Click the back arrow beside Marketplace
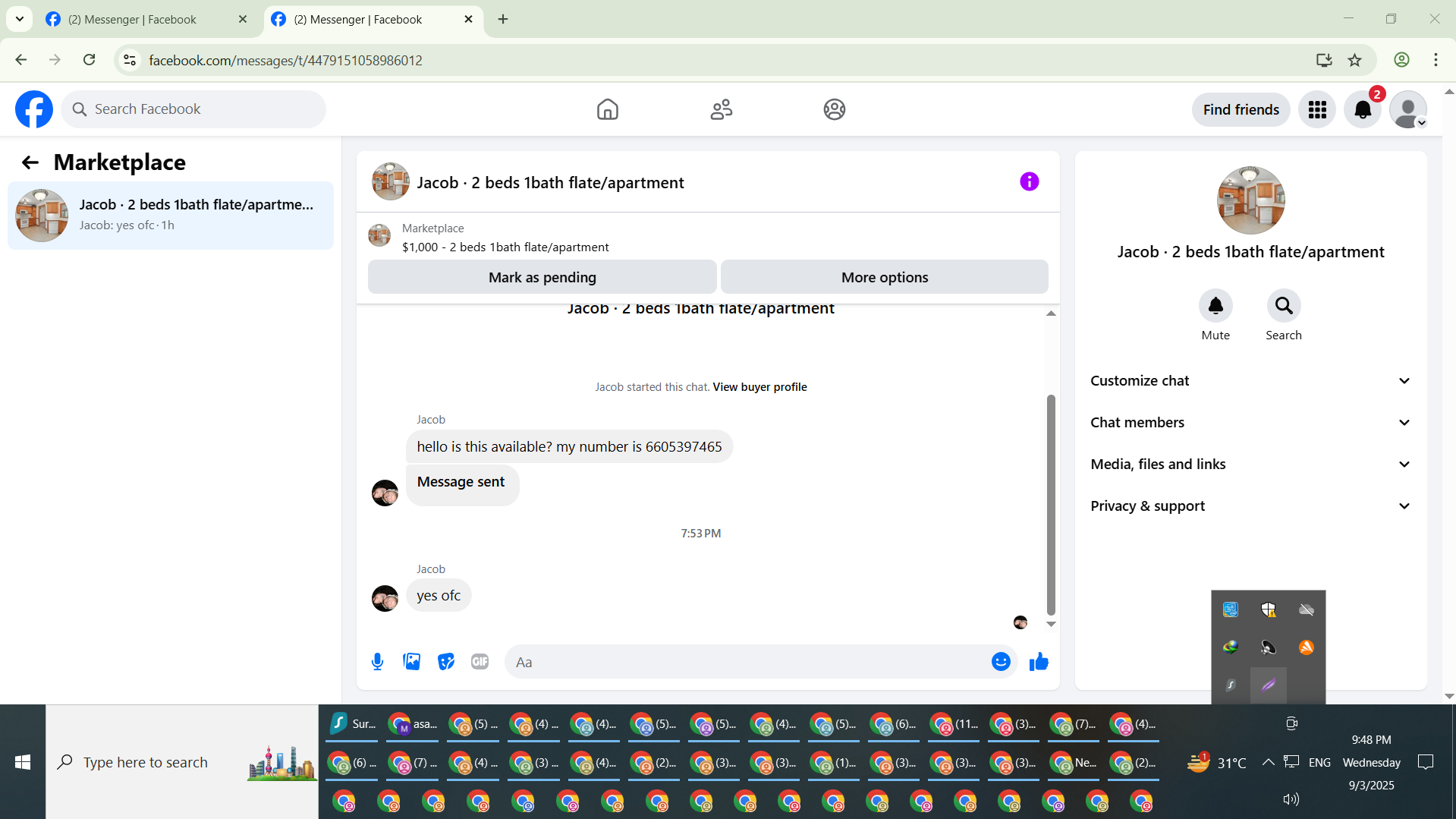 point(30,162)
